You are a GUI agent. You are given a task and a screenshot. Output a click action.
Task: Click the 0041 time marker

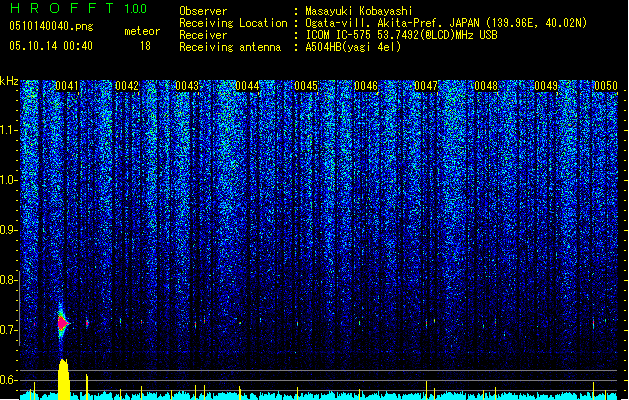pos(67,86)
